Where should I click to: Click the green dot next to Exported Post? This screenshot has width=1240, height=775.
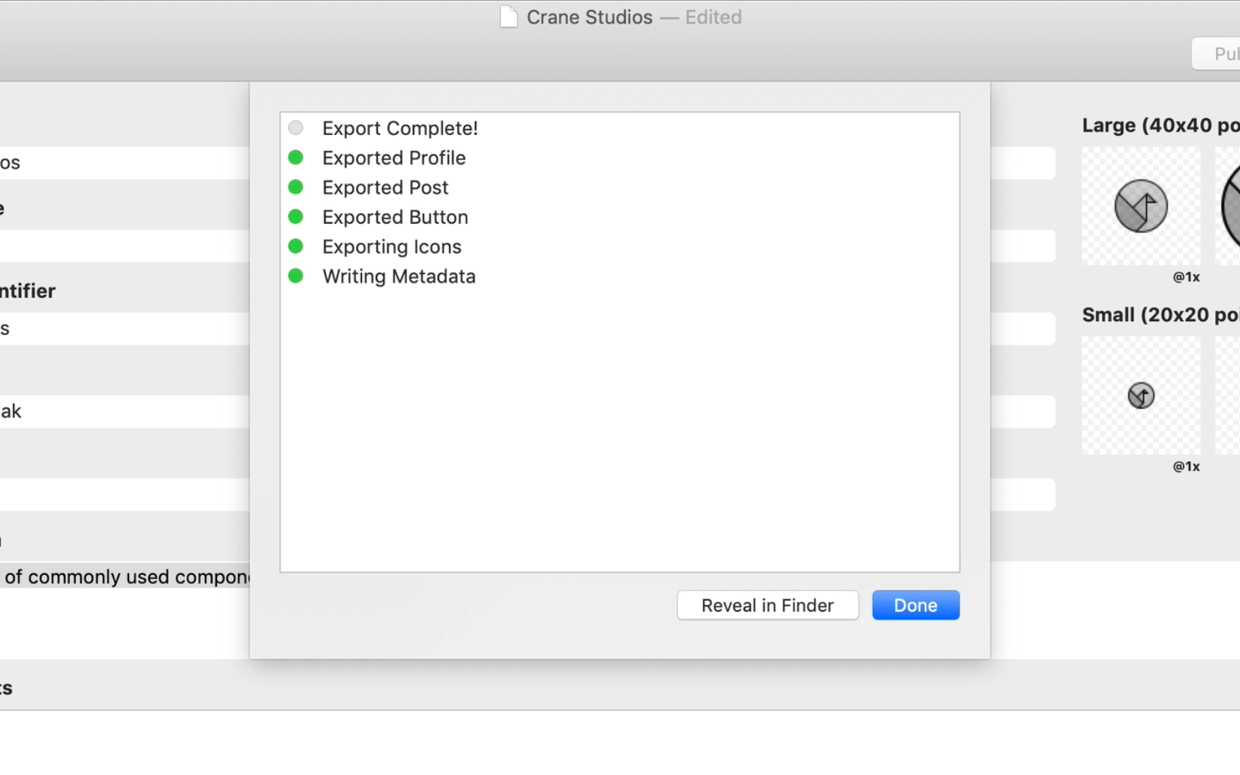[296, 187]
